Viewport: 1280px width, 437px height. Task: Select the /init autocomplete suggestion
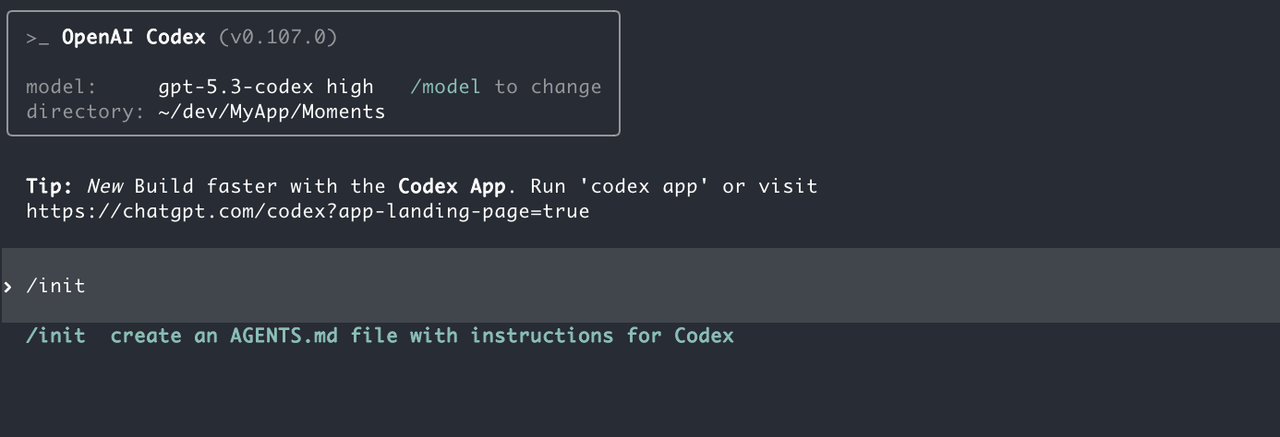(56, 336)
